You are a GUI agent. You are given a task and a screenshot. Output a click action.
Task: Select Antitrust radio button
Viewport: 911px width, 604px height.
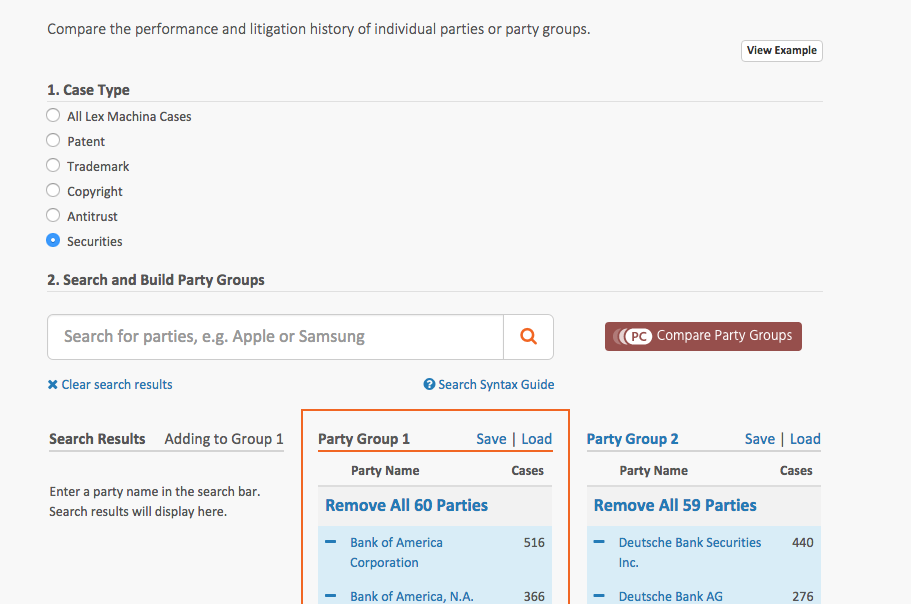pyautogui.click(x=53, y=215)
